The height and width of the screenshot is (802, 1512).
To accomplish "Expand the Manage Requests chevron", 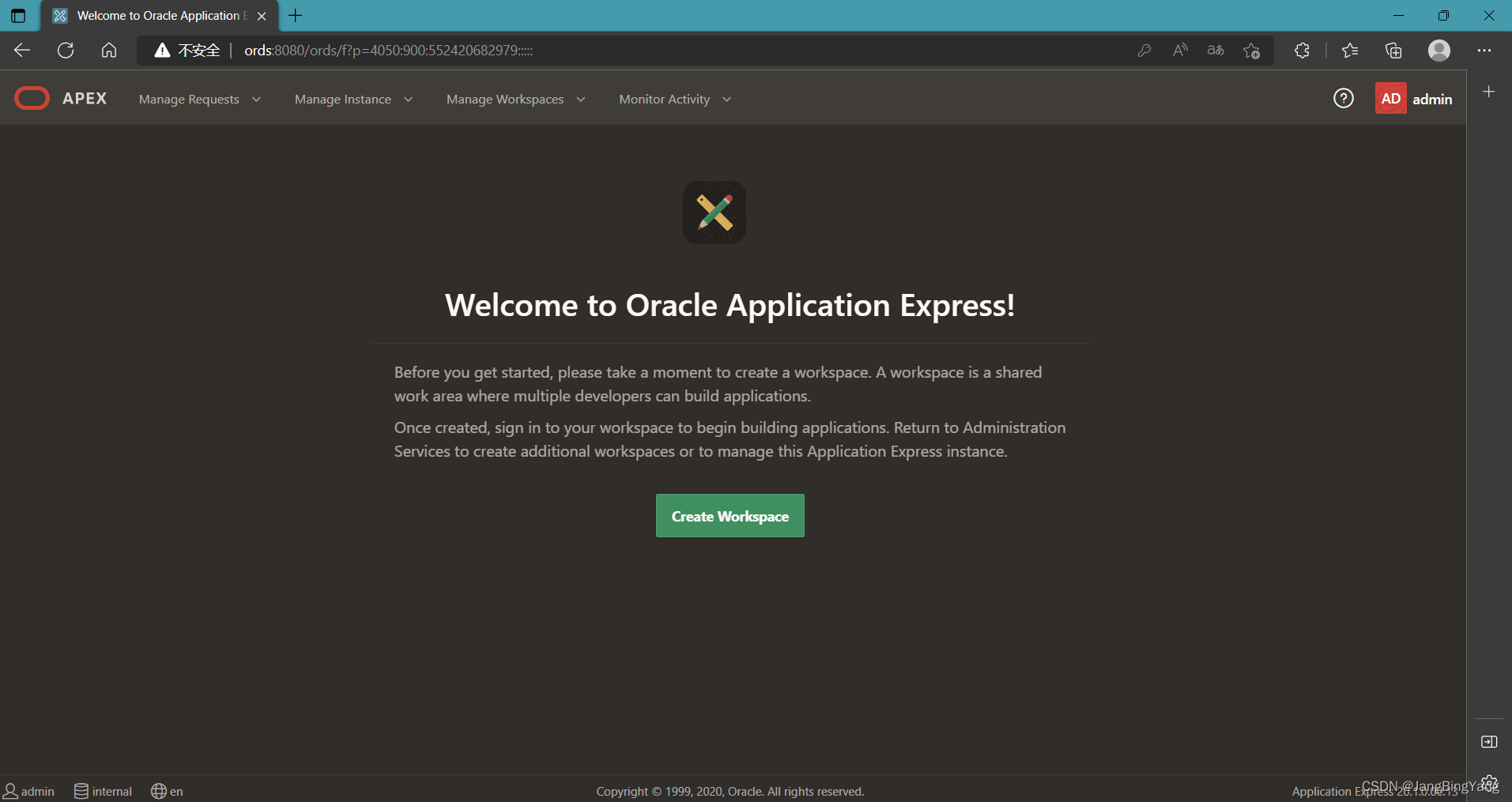I will click(x=256, y=99).
